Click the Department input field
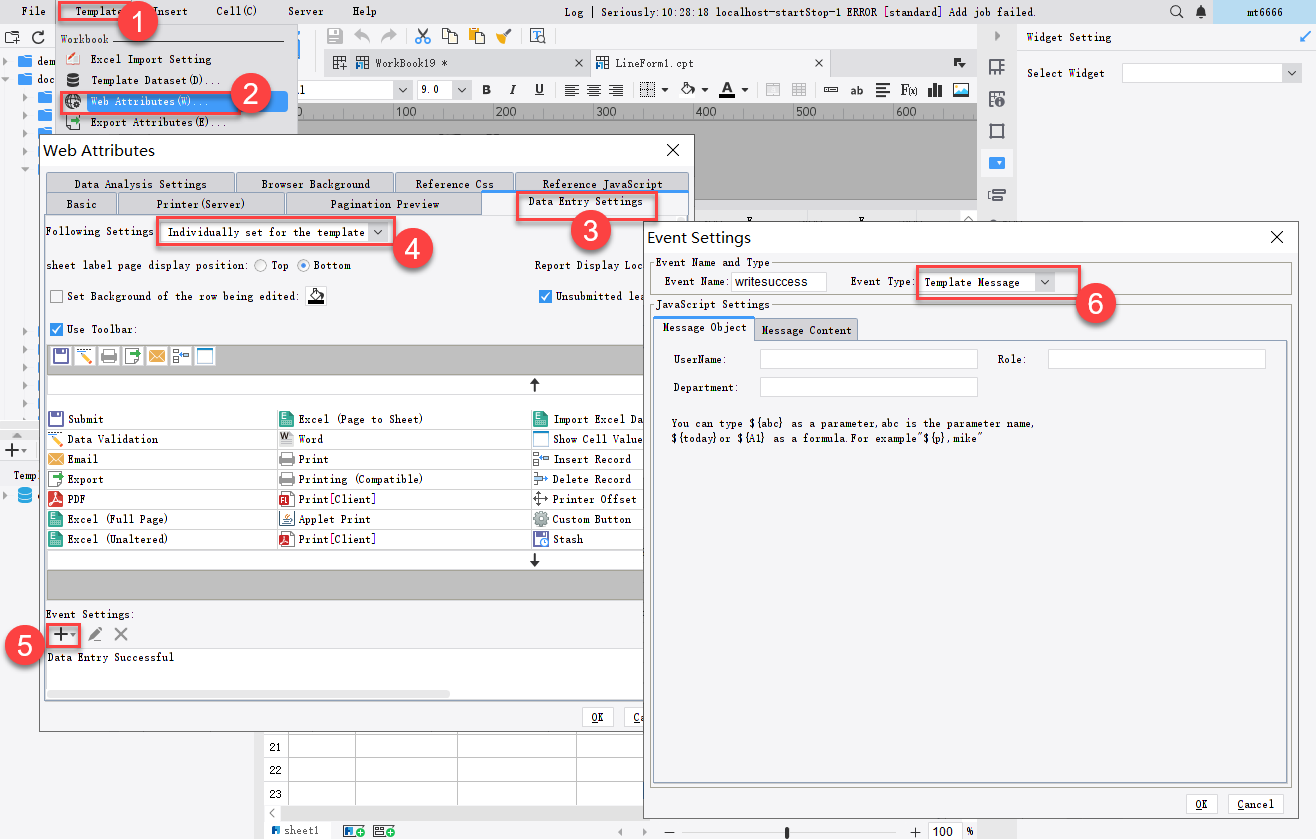 click(x=869, y=387)
